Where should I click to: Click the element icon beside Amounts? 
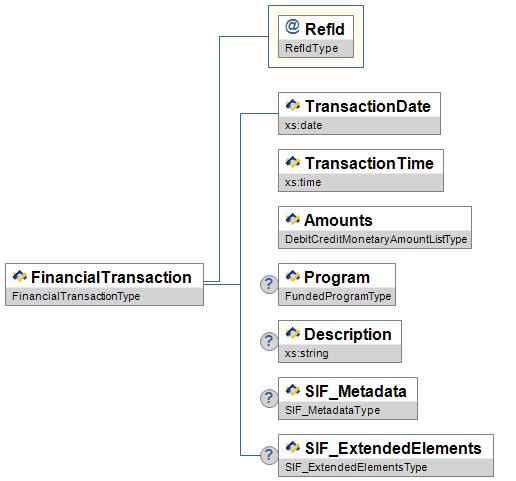tap(292, 219)
